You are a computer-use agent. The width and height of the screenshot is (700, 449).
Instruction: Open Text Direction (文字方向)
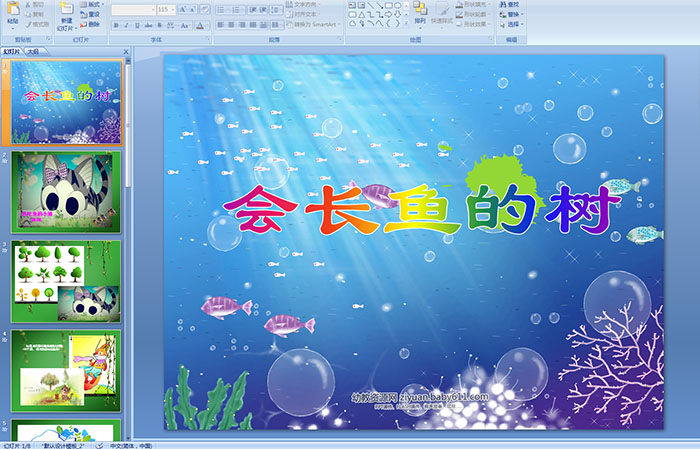tap(304, 4)
